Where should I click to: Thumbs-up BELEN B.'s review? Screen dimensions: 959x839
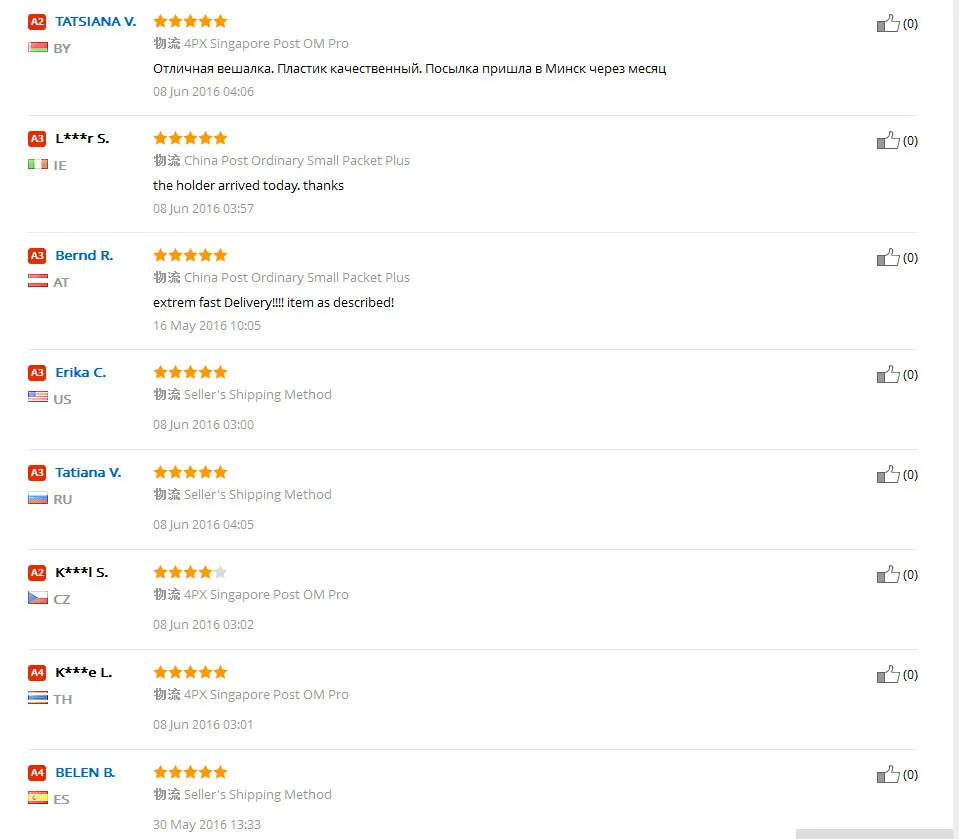click(x=888, y=774)
